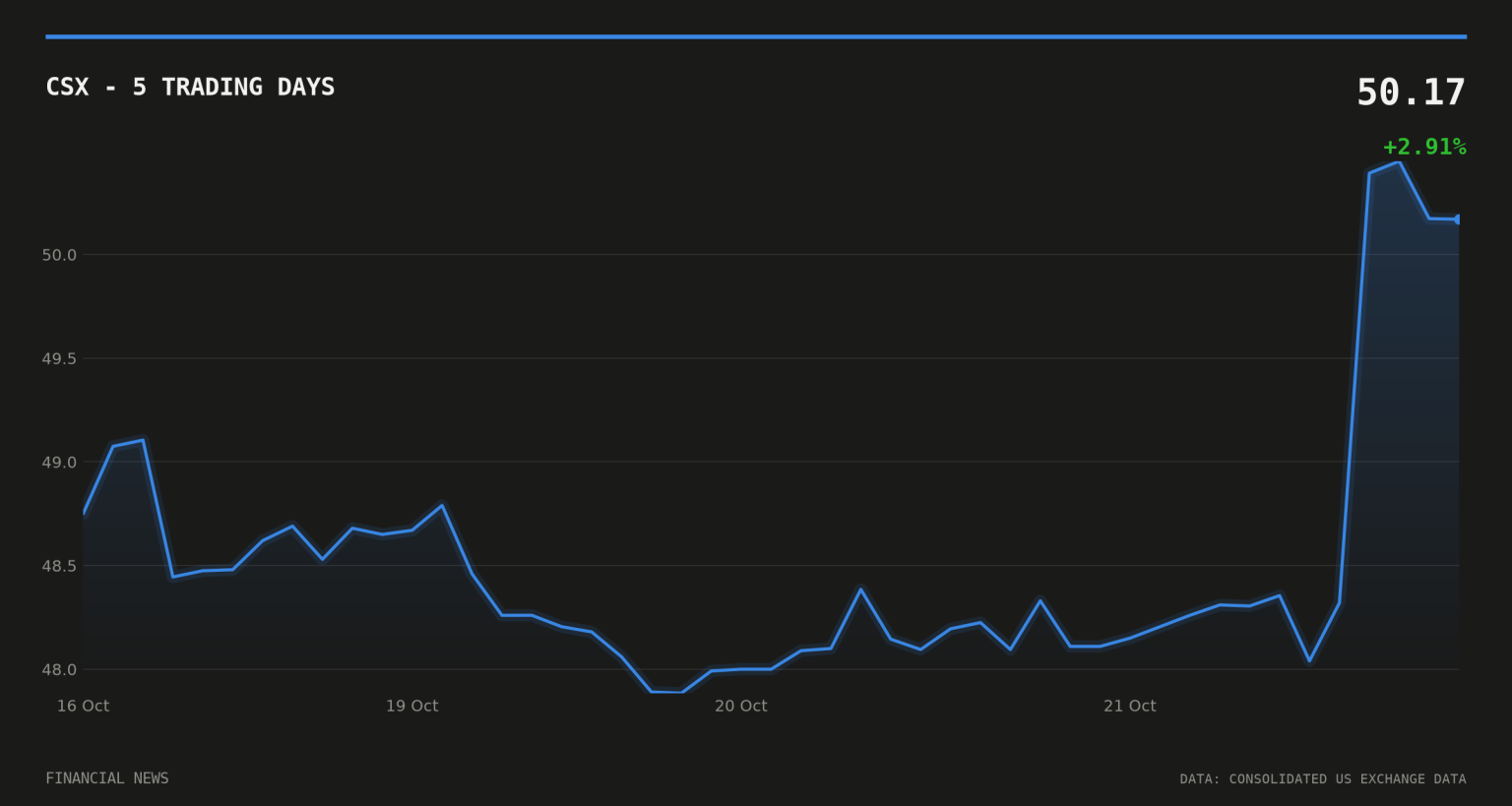Click the chart title CSX - 5 TRADING DAYS
Image resolution: width=1512 pixels, height=806 pixels.
[190, 87]
